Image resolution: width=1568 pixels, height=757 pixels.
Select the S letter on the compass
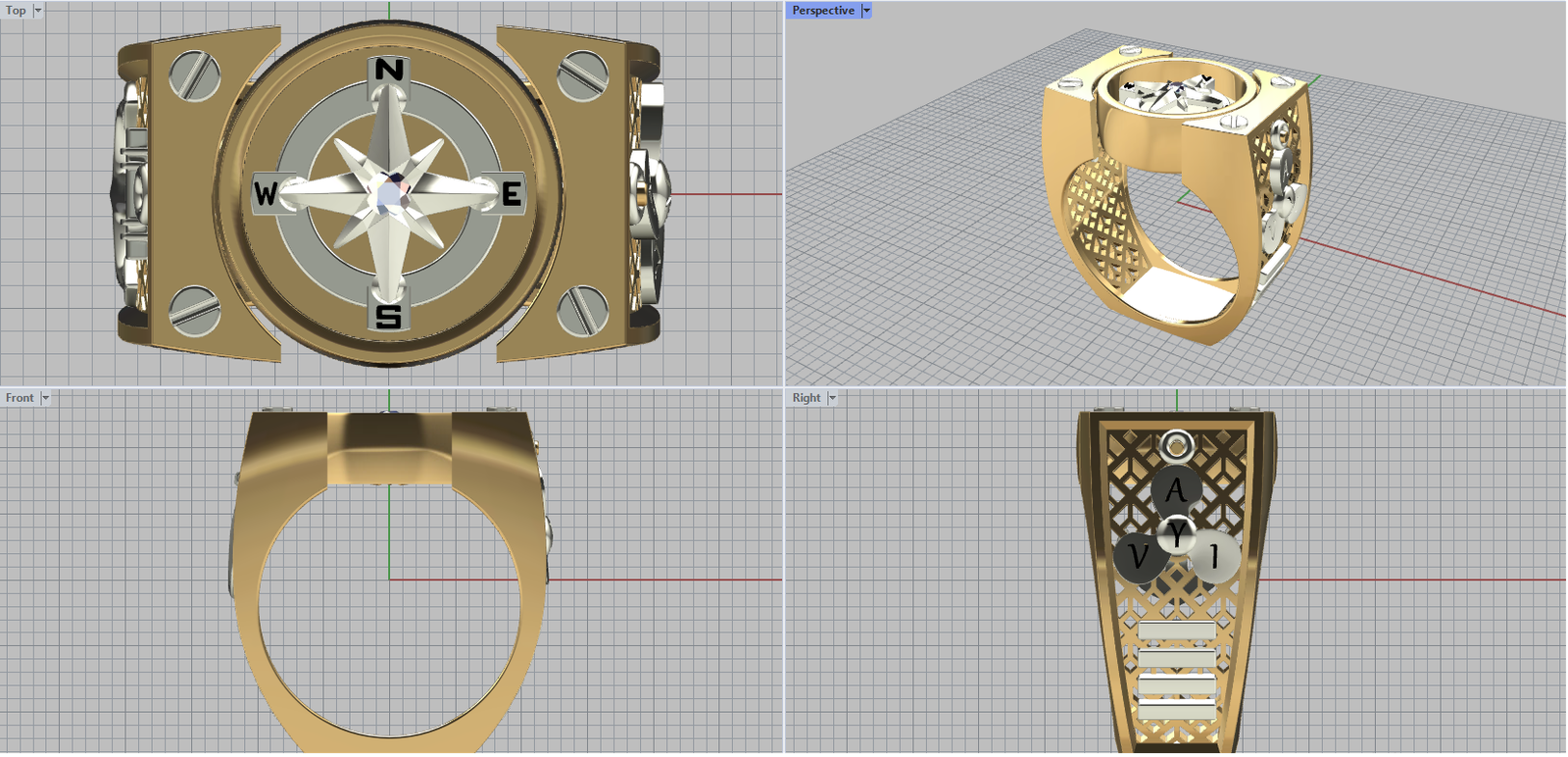[389, 316]
